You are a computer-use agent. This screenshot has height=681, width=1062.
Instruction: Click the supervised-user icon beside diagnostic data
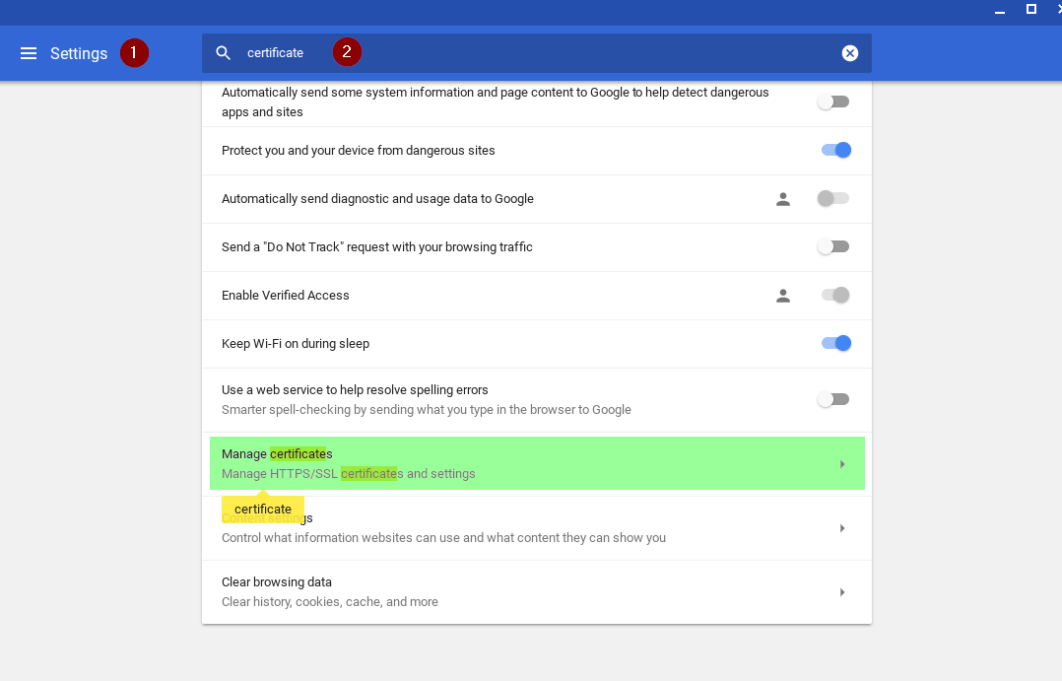(783, 198)
